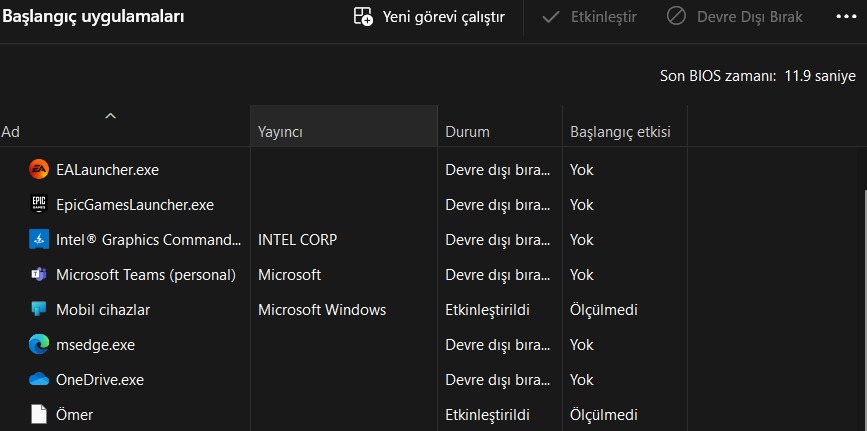Click Ömer row Ölçülmedi impact cell
The width and height of the screenshot is (867, 431).
[x=603, y=414]
